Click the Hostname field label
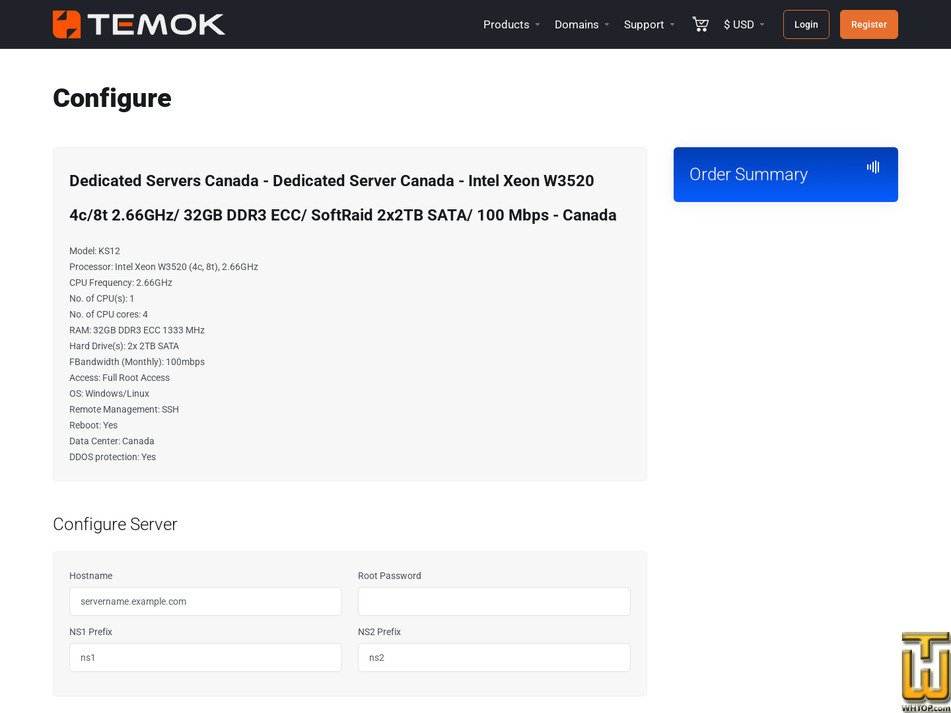The height and width of the screenshot is (713, 951). coord(90,575)
